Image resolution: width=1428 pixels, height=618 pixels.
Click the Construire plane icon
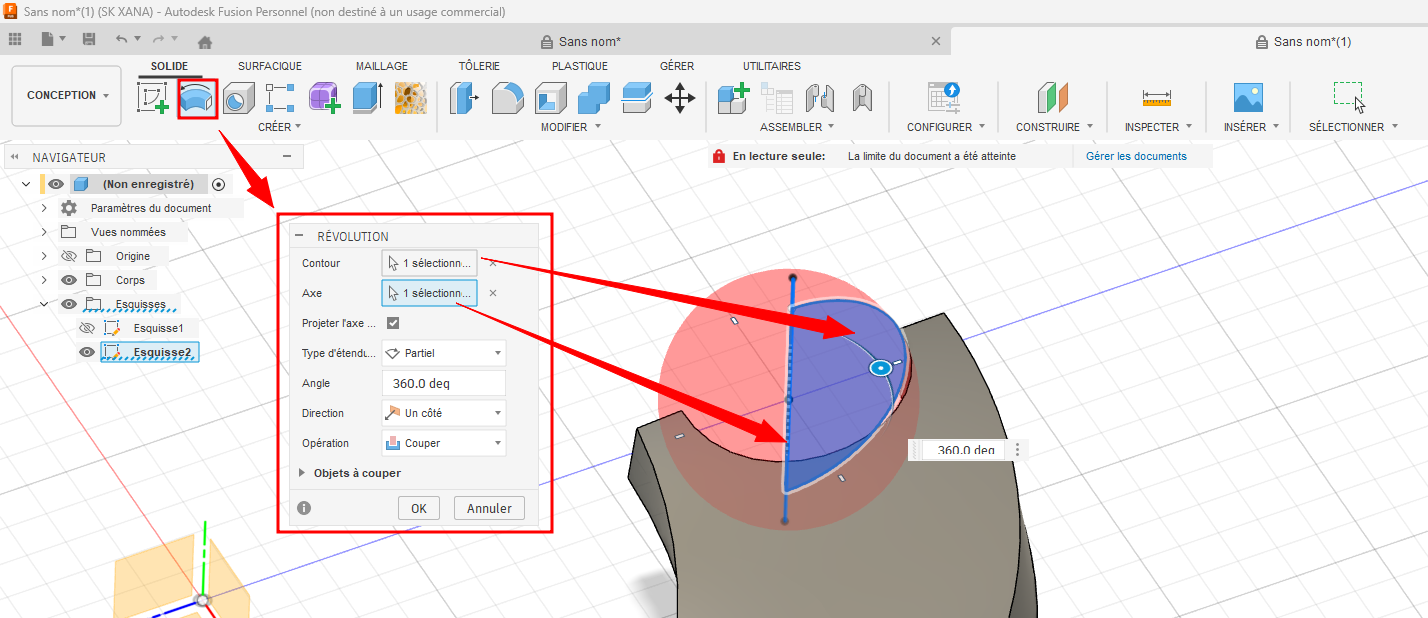click(1054, 98)
